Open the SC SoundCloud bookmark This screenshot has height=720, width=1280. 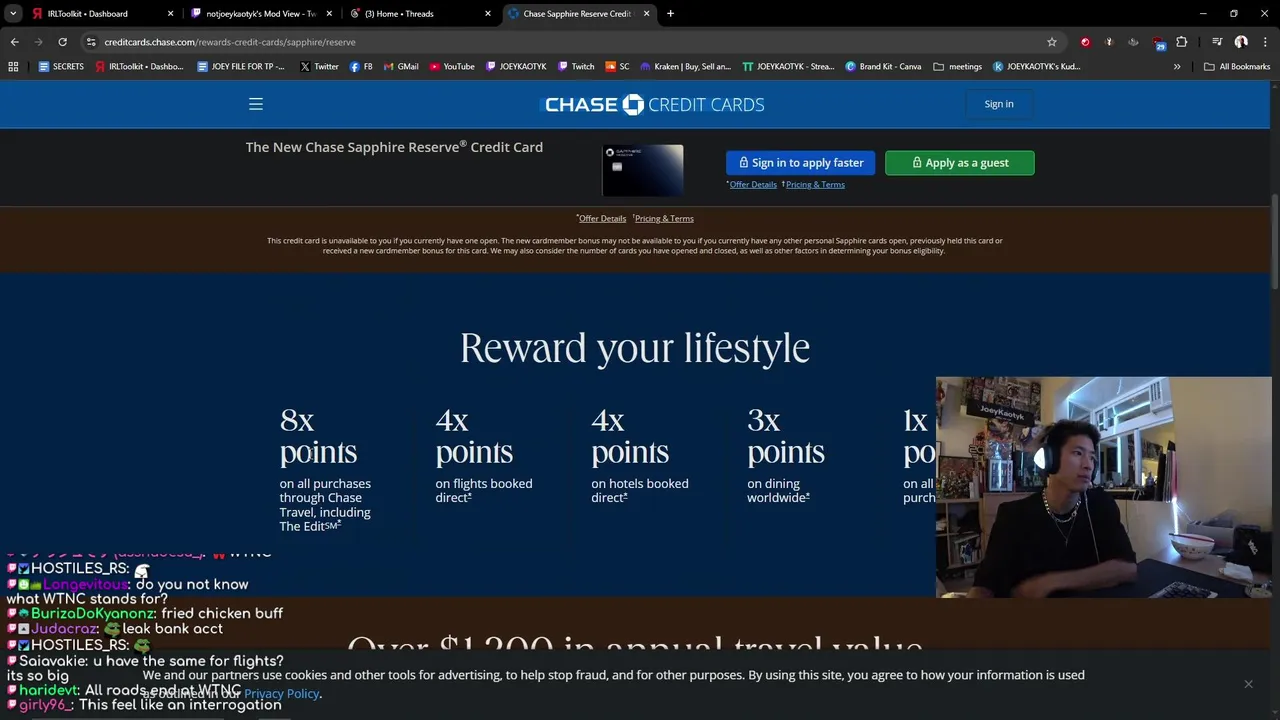617,67
